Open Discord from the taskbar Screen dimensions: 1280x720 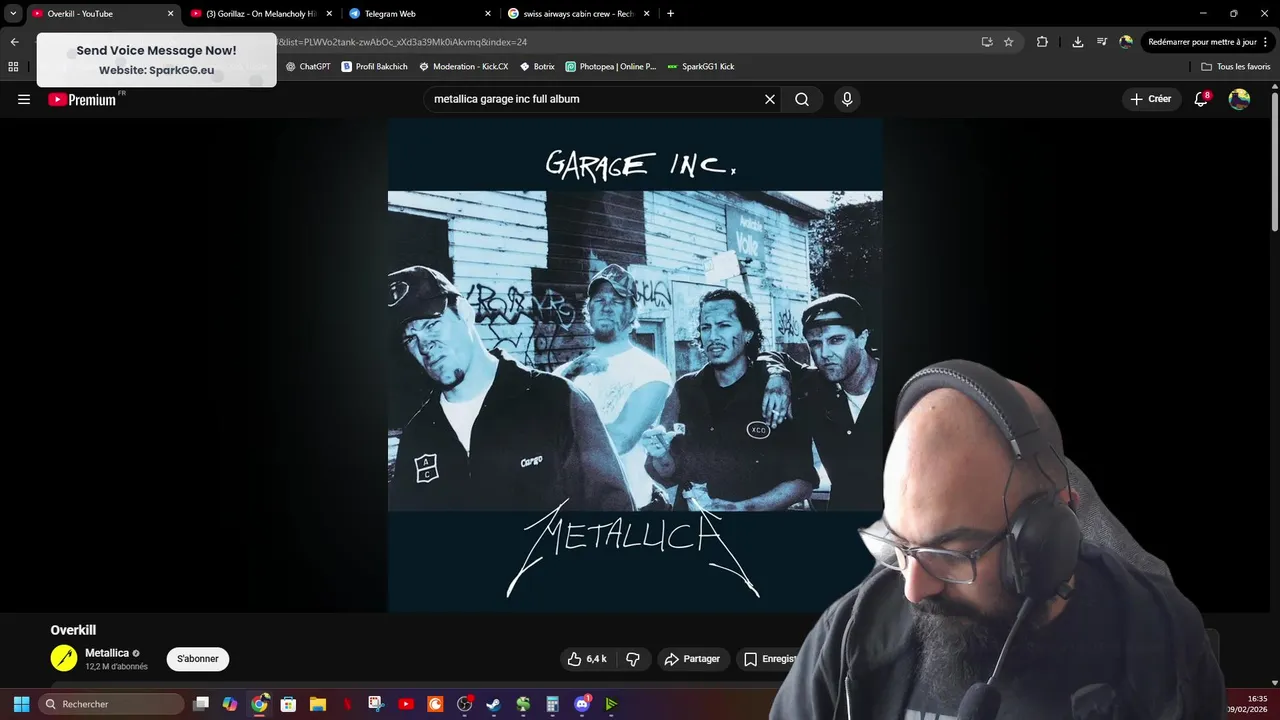point(582,704)
